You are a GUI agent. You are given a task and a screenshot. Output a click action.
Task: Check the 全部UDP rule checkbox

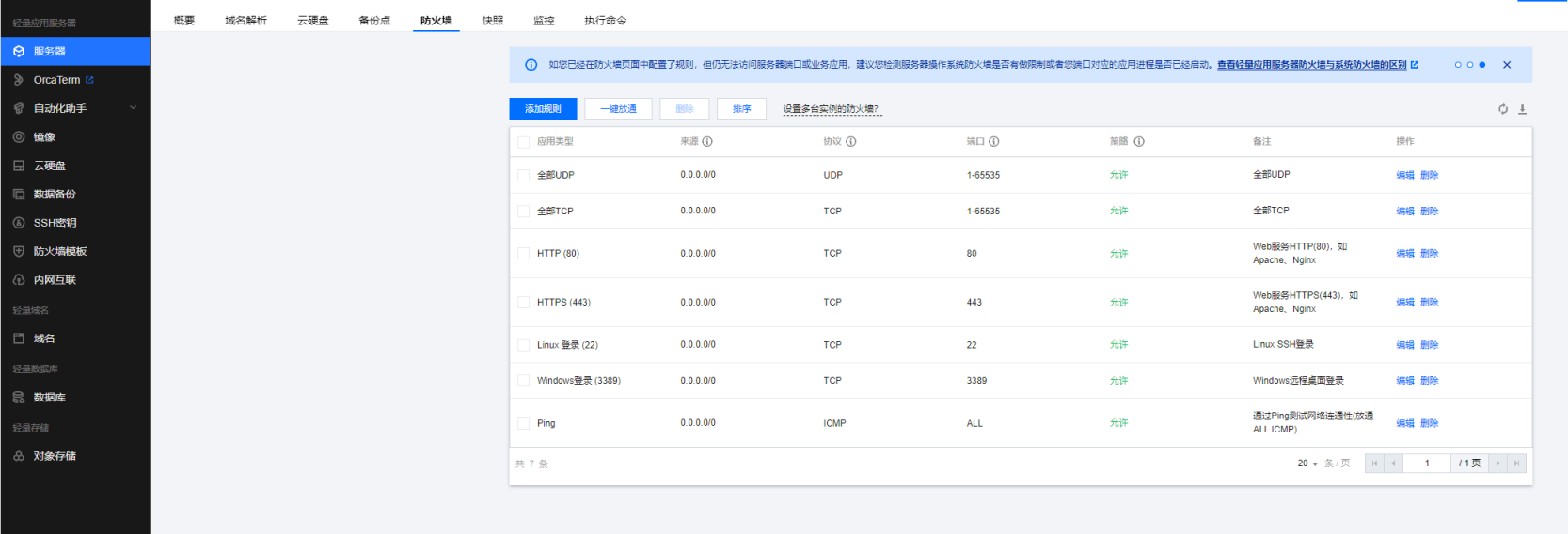coord(524,175)
